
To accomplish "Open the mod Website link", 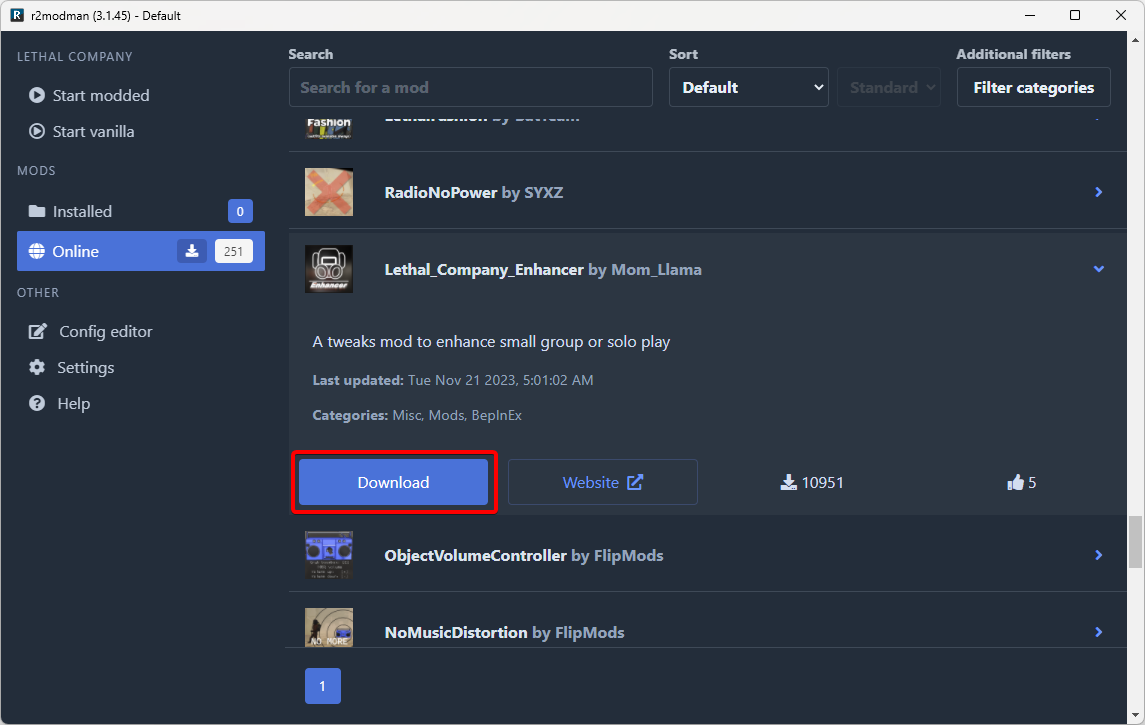I will pos(602,483).
